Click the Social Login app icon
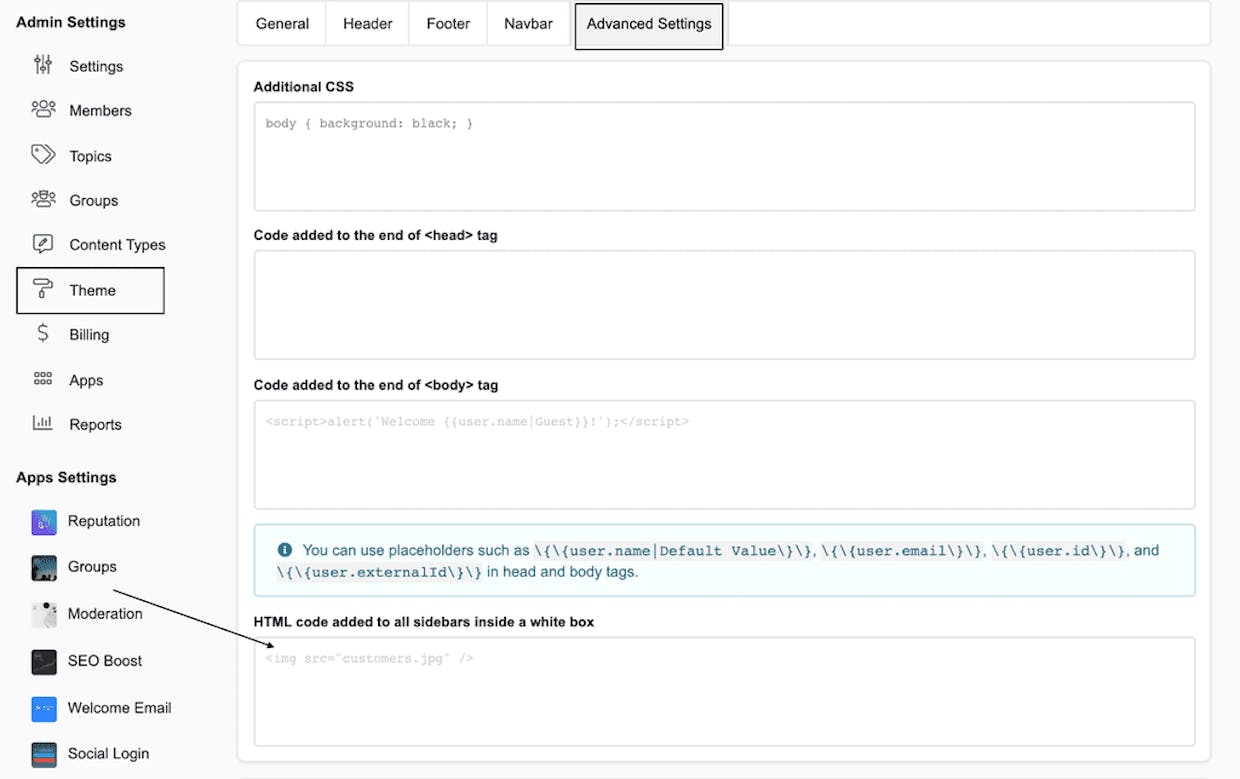The image size is (1240, 779). [x=44, y=754]
